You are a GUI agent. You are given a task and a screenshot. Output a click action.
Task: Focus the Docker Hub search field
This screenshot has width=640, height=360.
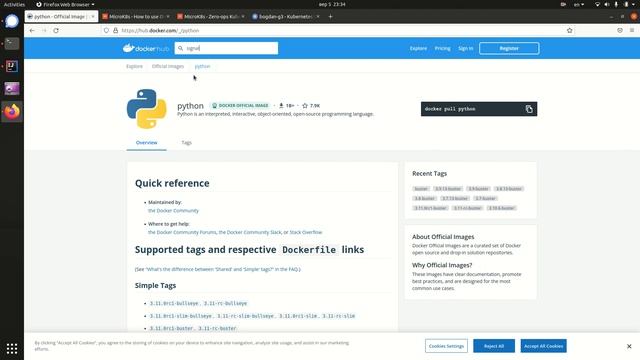coord(226,48)
